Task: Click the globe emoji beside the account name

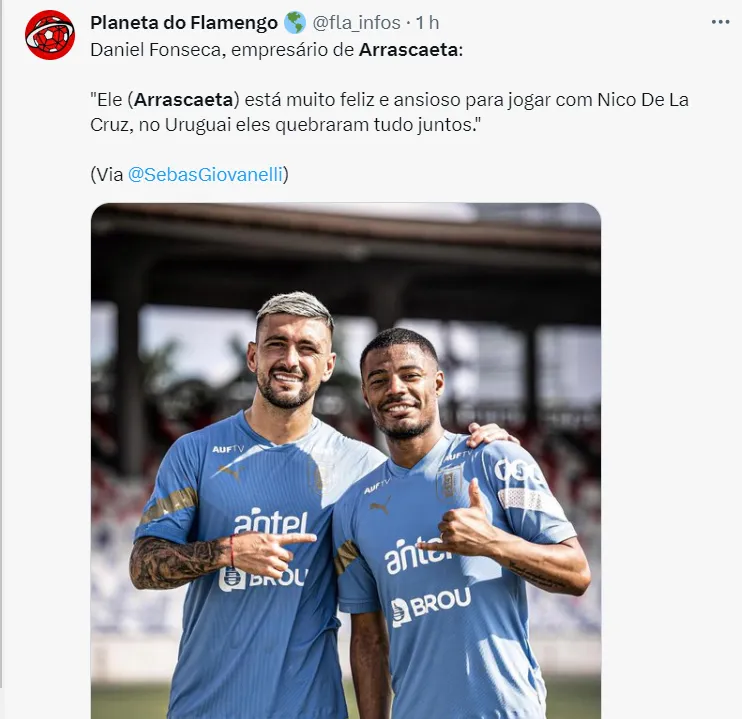Action: tap(295, 22)
